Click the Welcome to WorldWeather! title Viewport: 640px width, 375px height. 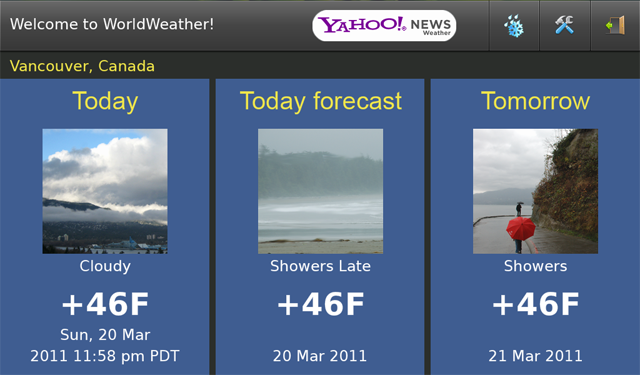point(112,24)
